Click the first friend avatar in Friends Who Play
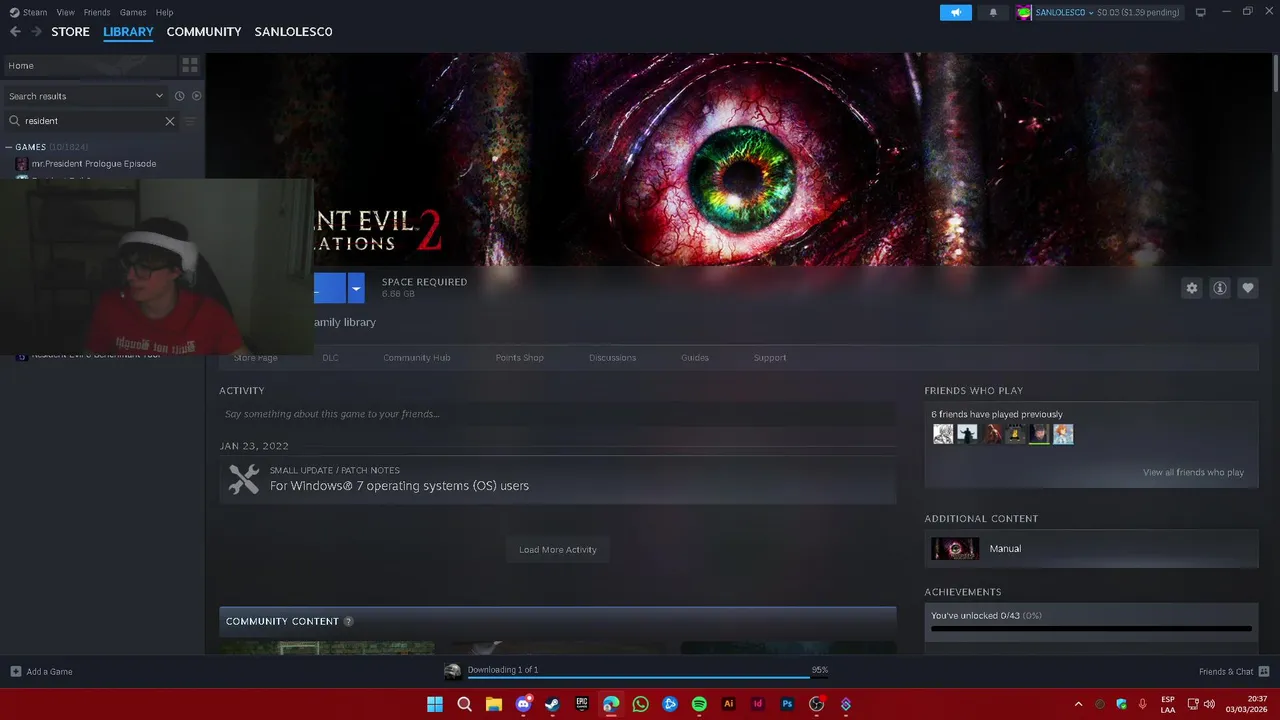 [x=943, y=434]
